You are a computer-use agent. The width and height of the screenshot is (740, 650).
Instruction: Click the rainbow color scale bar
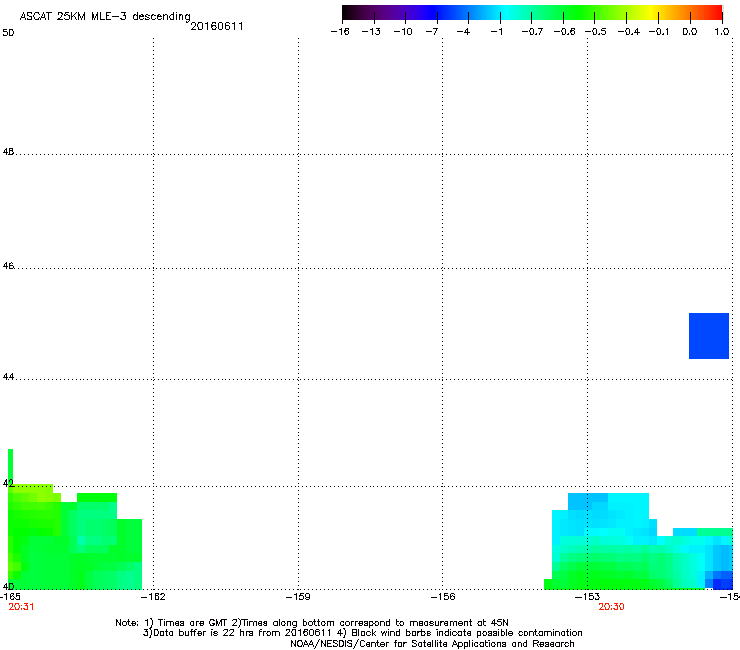click(532, 13)
